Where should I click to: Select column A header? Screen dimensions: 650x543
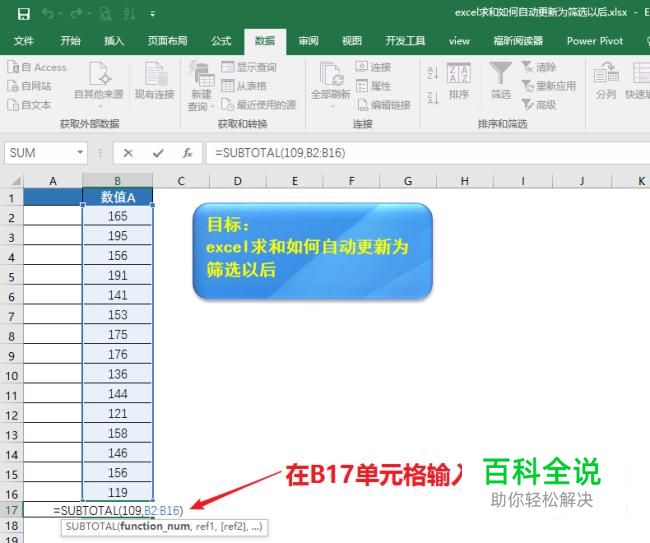[x=53, y=181]
